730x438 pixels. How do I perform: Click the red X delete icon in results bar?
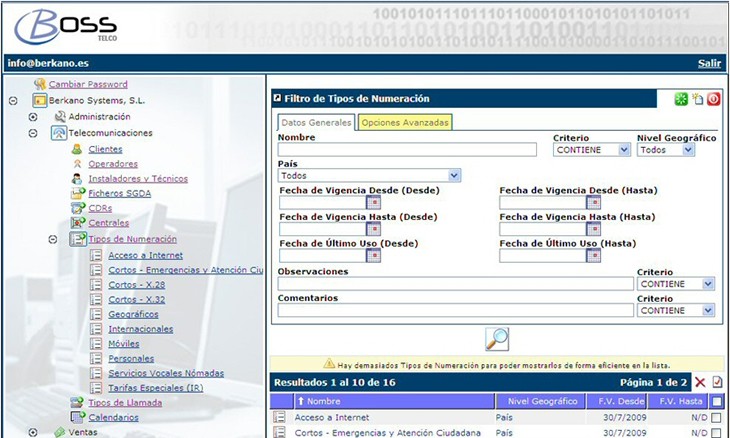[700, 383]
